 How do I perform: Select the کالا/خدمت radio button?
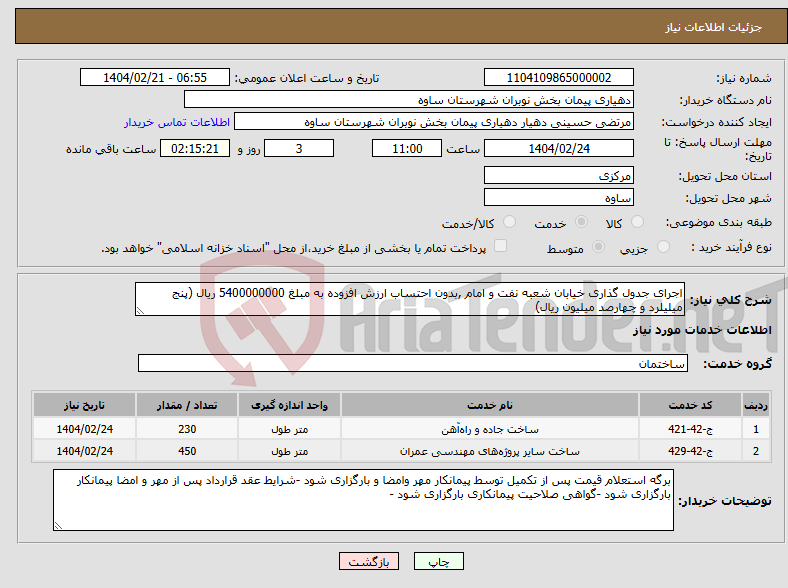point(509,222)
